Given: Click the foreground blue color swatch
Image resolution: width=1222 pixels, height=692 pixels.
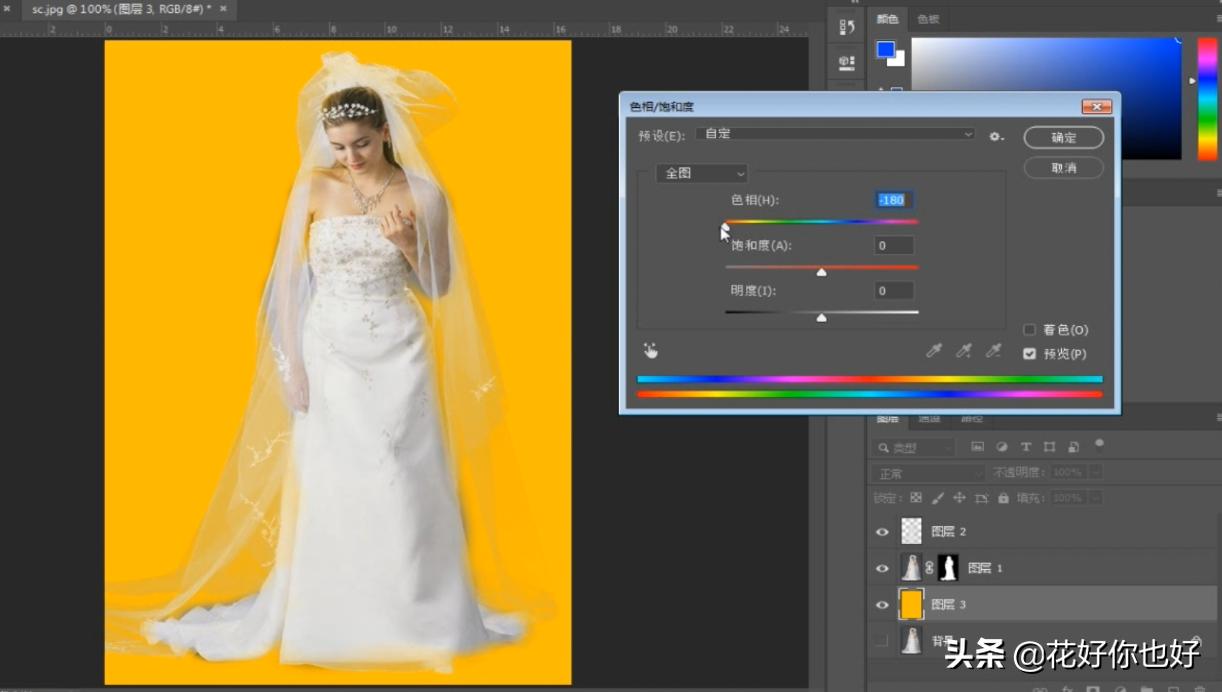Looking at the screenshot, I should click(885, 50).
